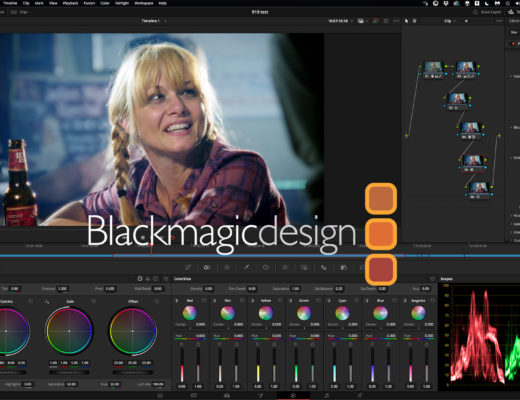The width and height of the screenshot is (520, 400).
Task: Open the Mark menu
Action: [x=39, y=3]
